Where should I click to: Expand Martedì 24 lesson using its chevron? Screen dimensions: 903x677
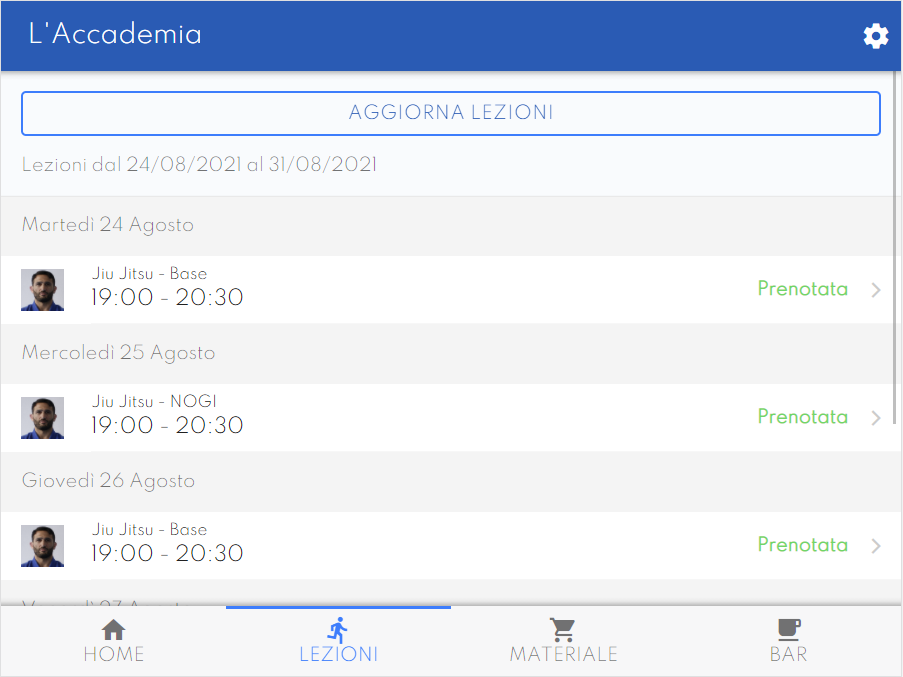(x=876, y=290)
